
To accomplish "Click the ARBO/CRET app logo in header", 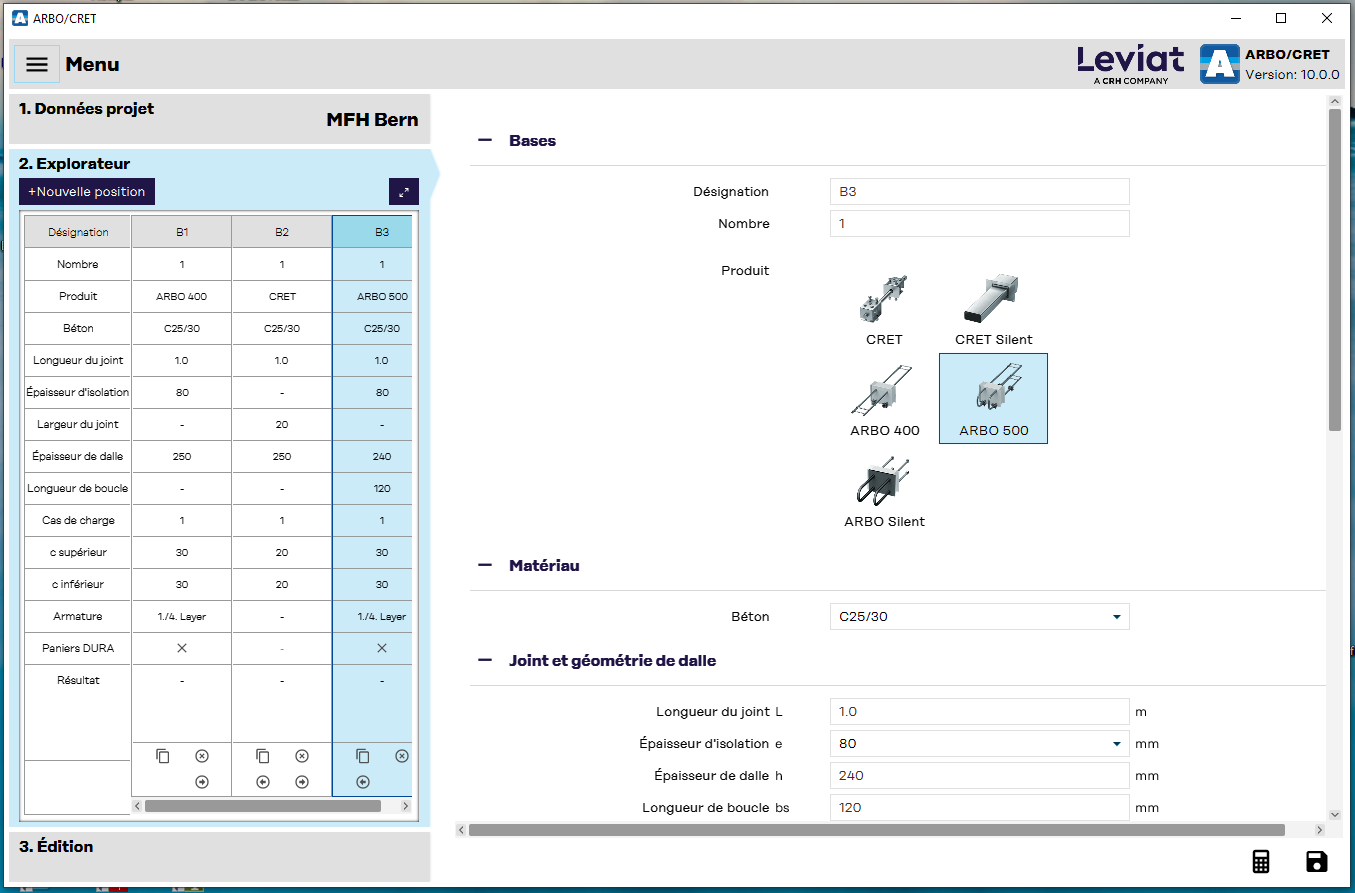I will tap(1220, 64).
